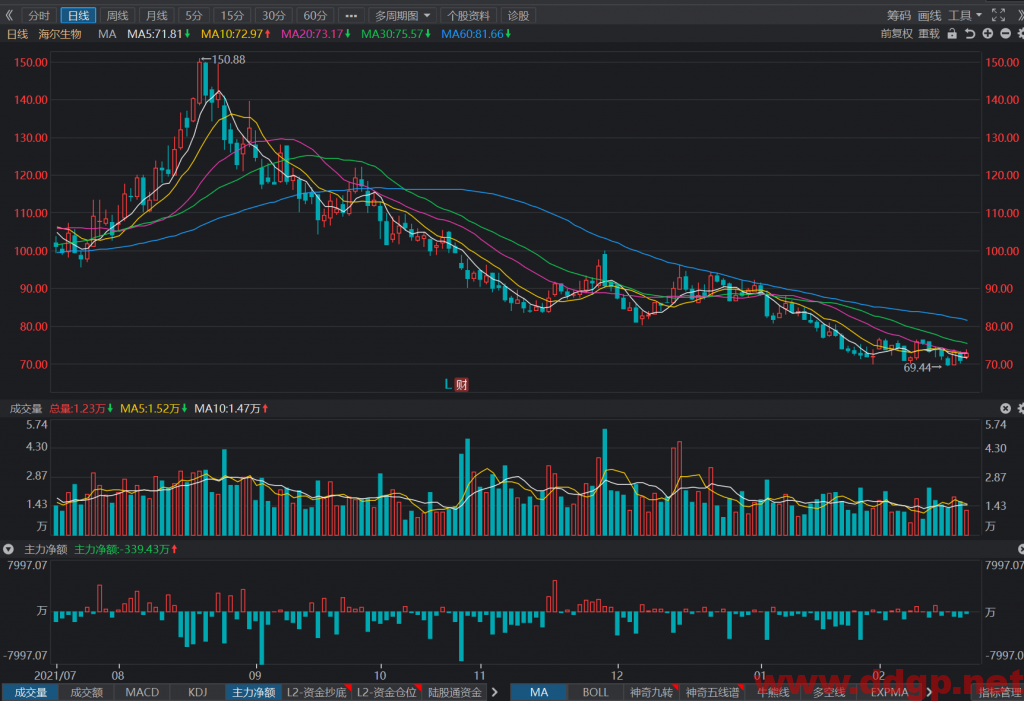The image size is (1024, 701).
Task: Click MA20:73.17 value label
Action: [316, 34]
